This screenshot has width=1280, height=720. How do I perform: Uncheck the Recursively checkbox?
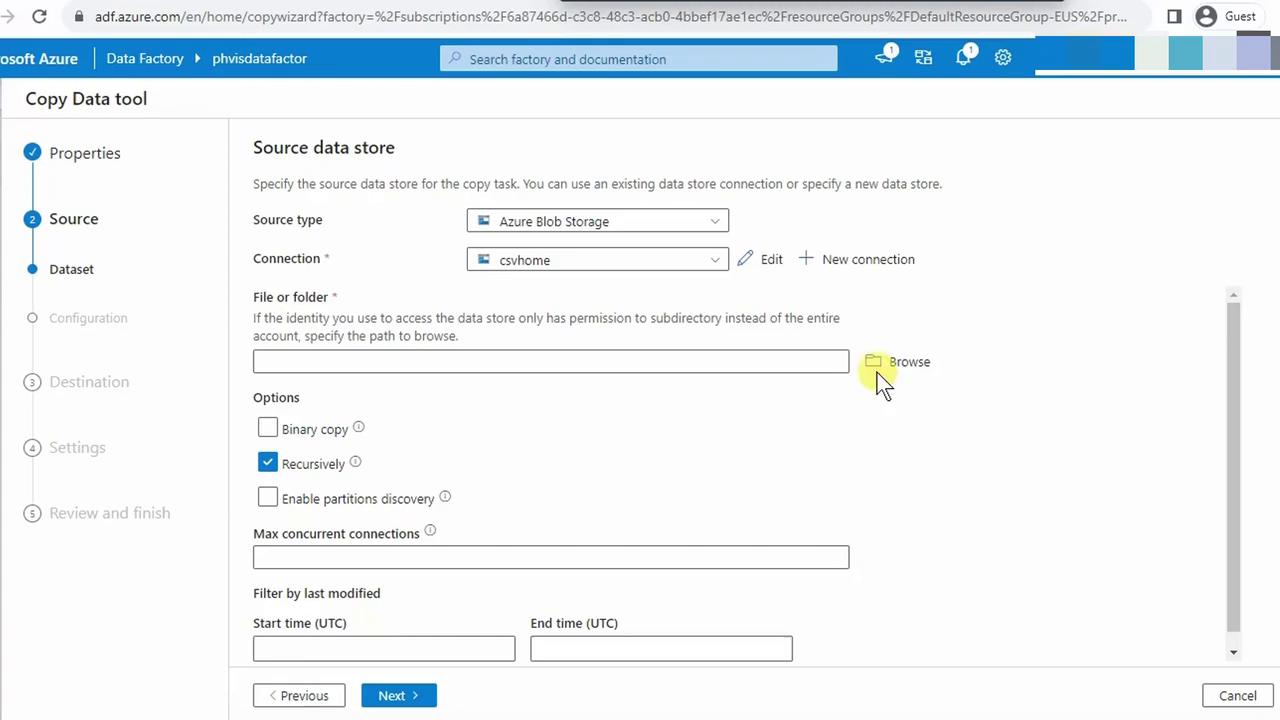coord(267,462)
